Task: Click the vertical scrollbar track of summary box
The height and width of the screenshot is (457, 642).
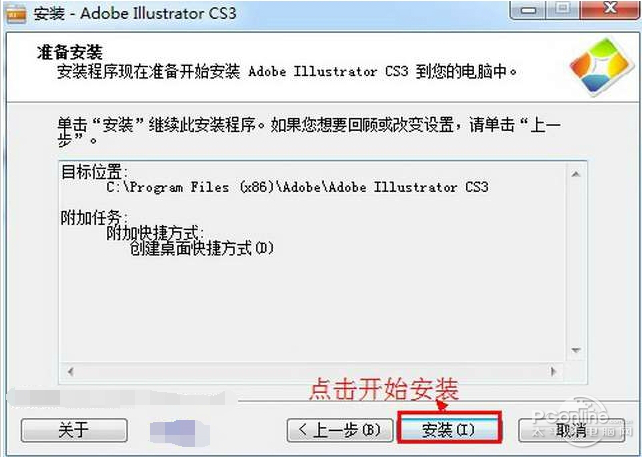Action: [x=576, y=262]
